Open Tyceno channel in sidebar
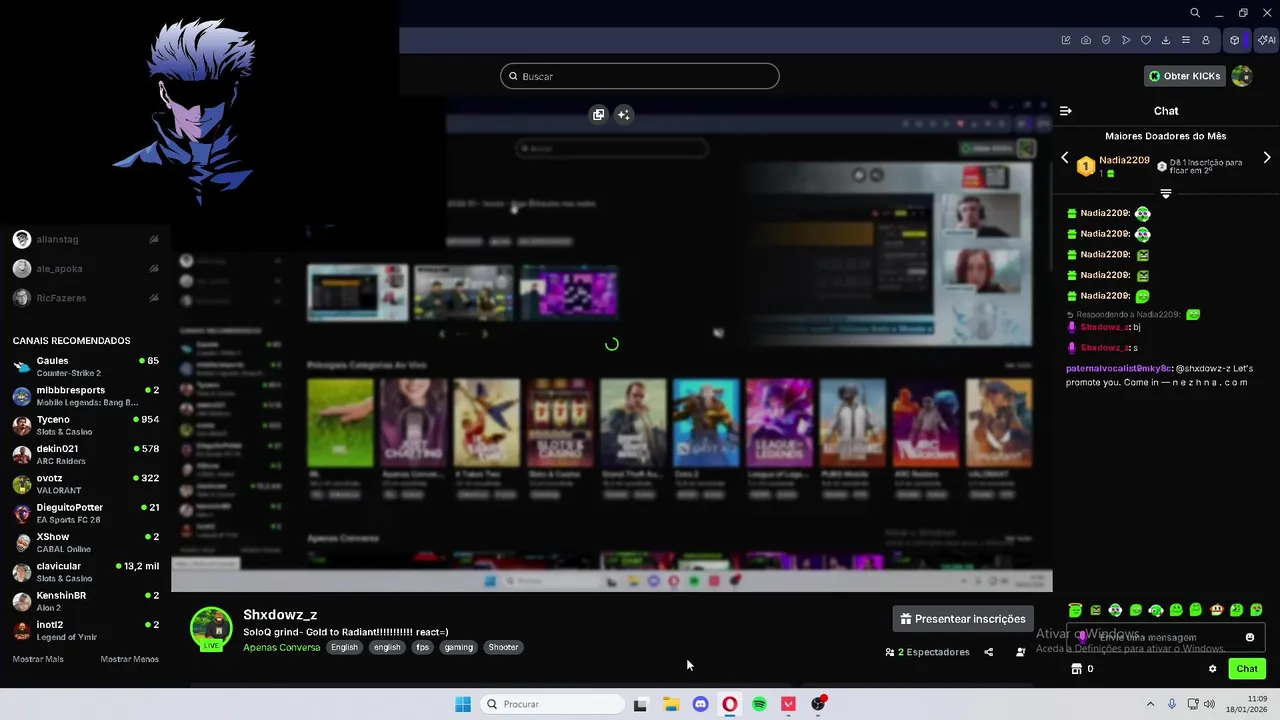This screenshot has height=720, width=1280. (x=85, y=425)
